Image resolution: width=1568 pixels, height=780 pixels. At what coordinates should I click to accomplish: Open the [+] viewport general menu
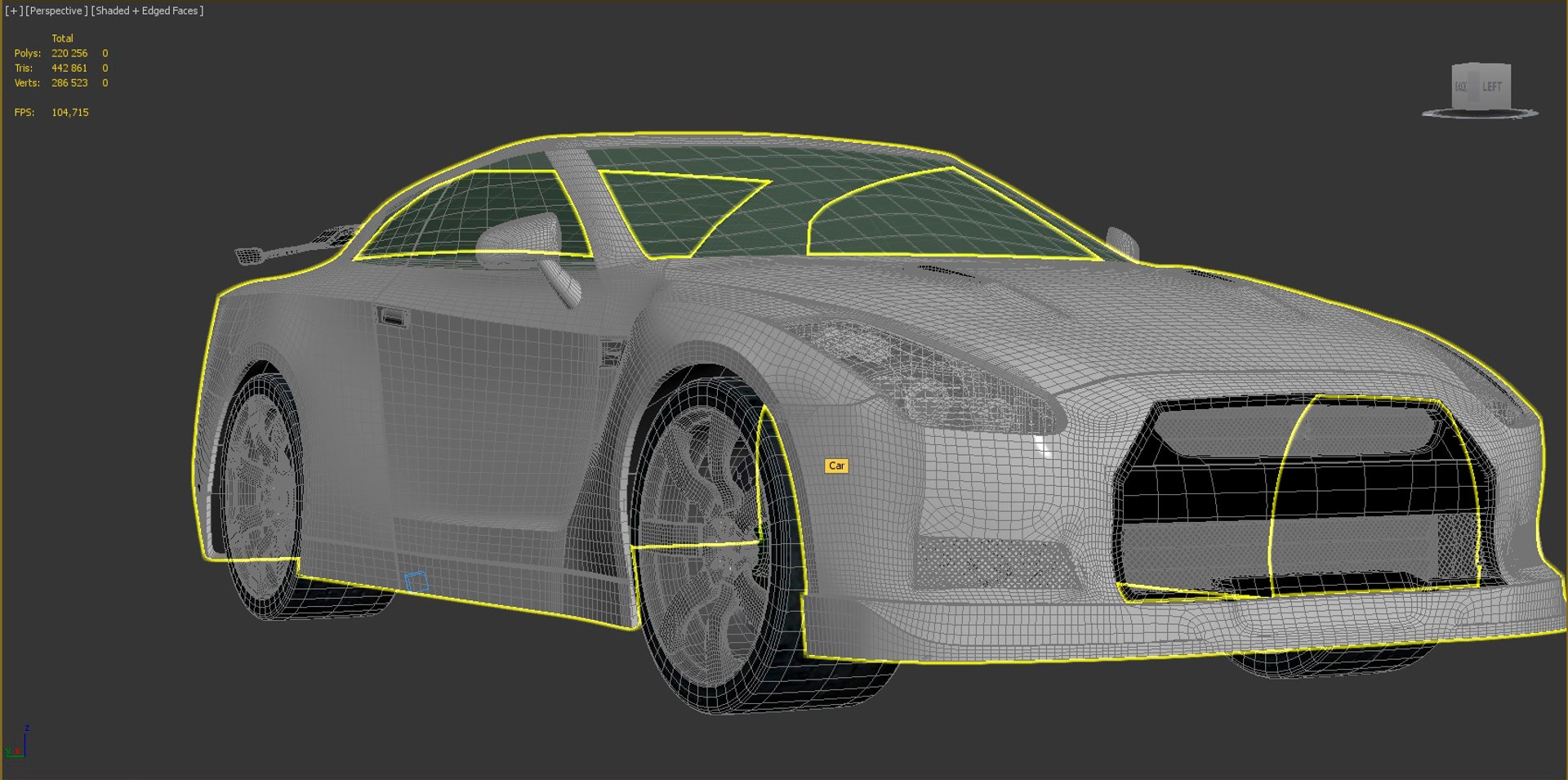pos(14,11)
